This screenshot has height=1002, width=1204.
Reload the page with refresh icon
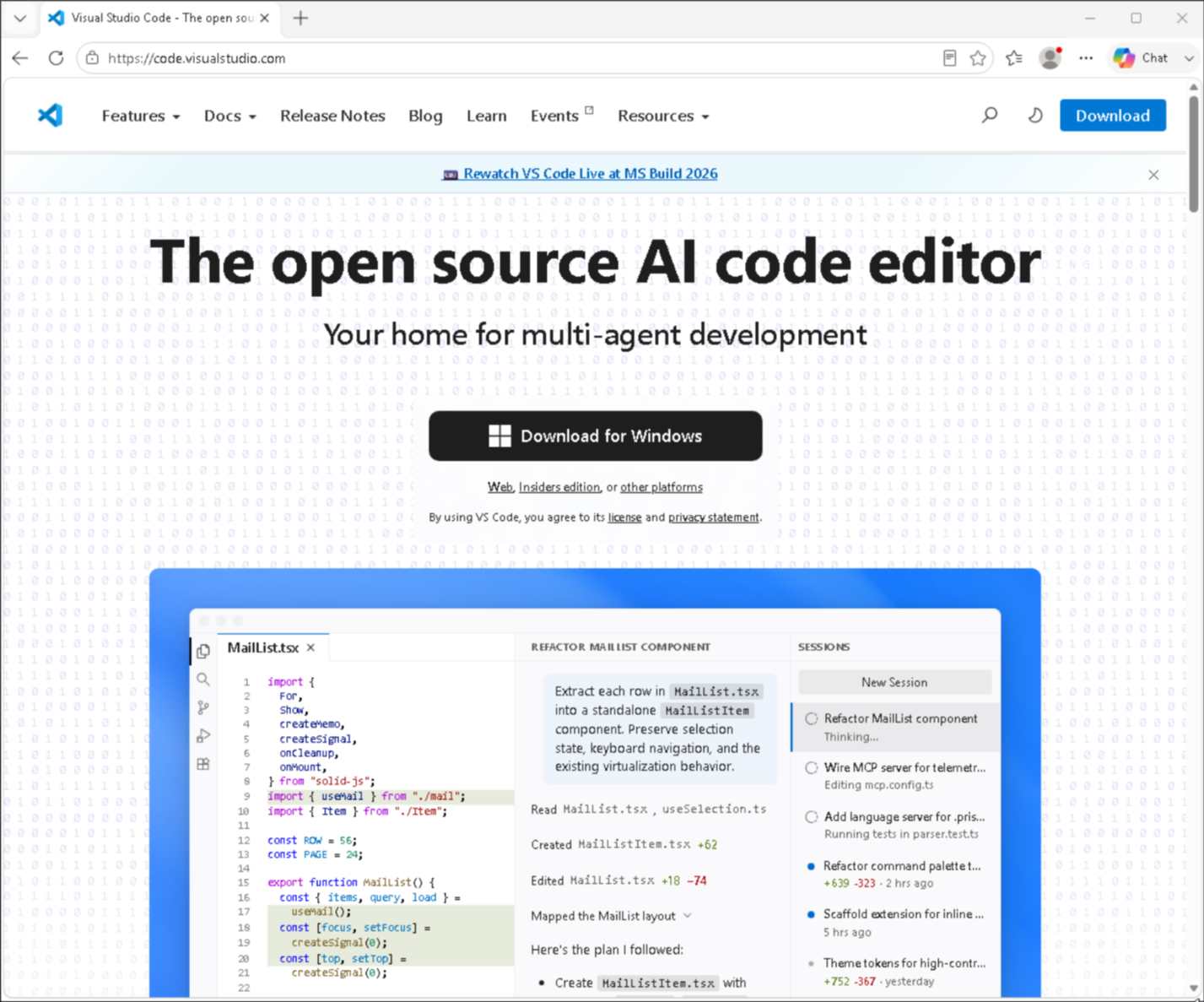56,58
